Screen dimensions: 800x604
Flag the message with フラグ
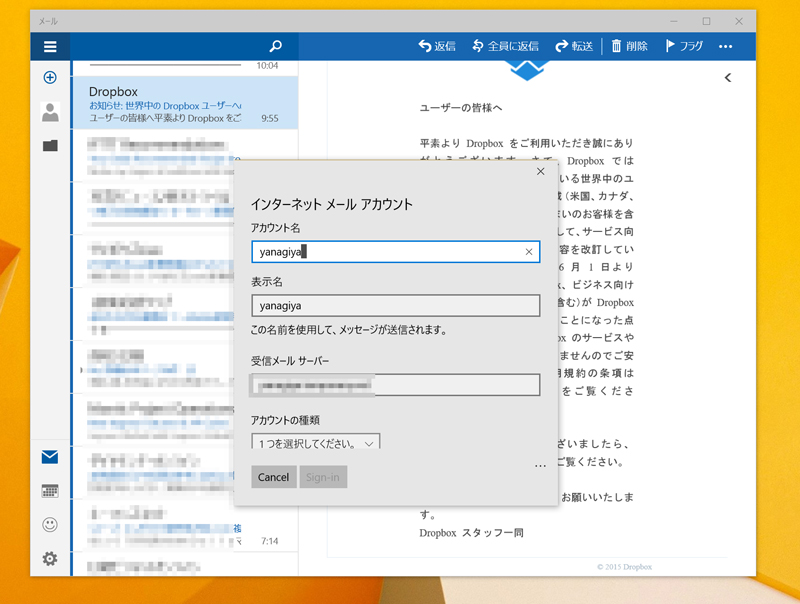[684, 46]
